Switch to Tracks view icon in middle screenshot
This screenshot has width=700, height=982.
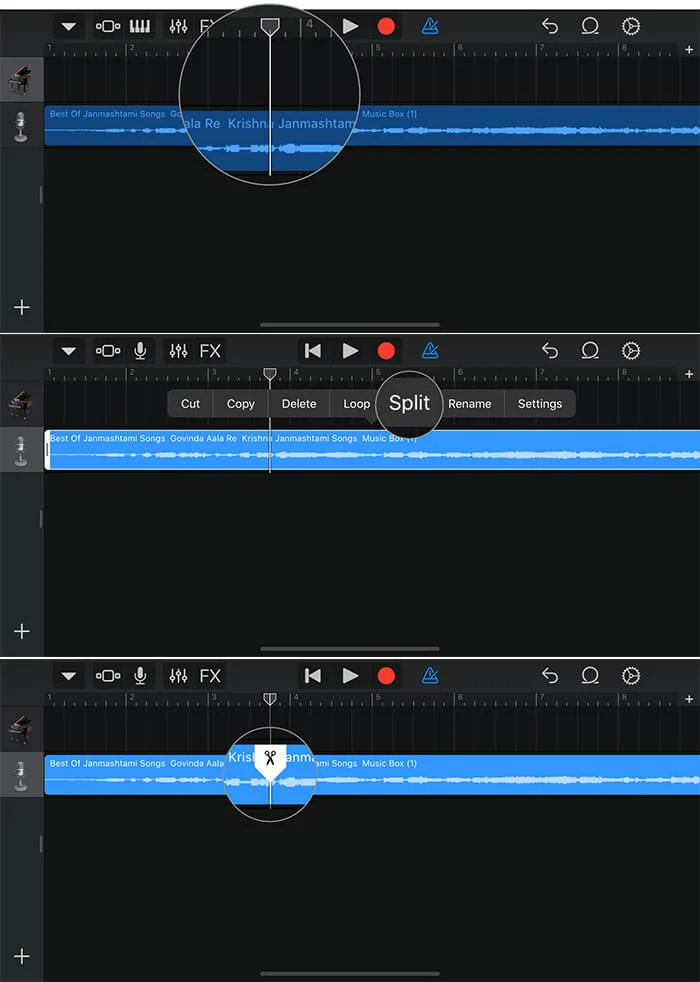point(108,351)
